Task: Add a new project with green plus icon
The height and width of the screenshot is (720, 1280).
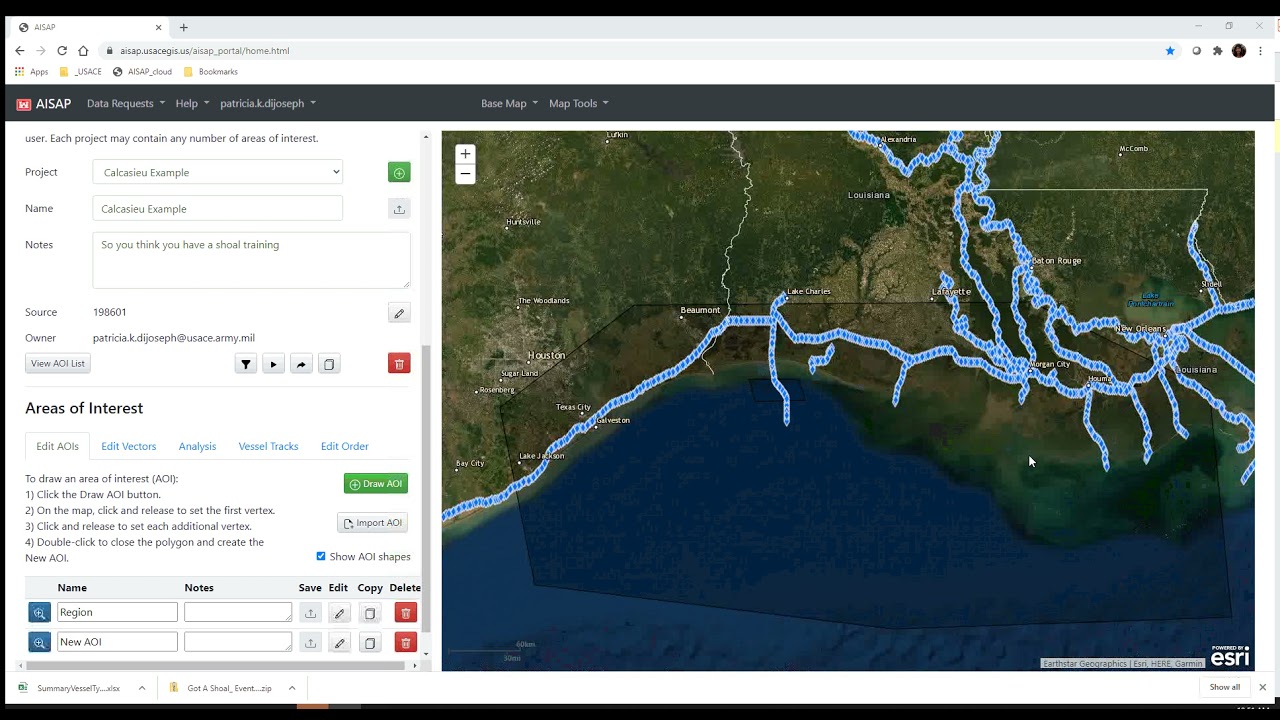Action: coord(399,173)
